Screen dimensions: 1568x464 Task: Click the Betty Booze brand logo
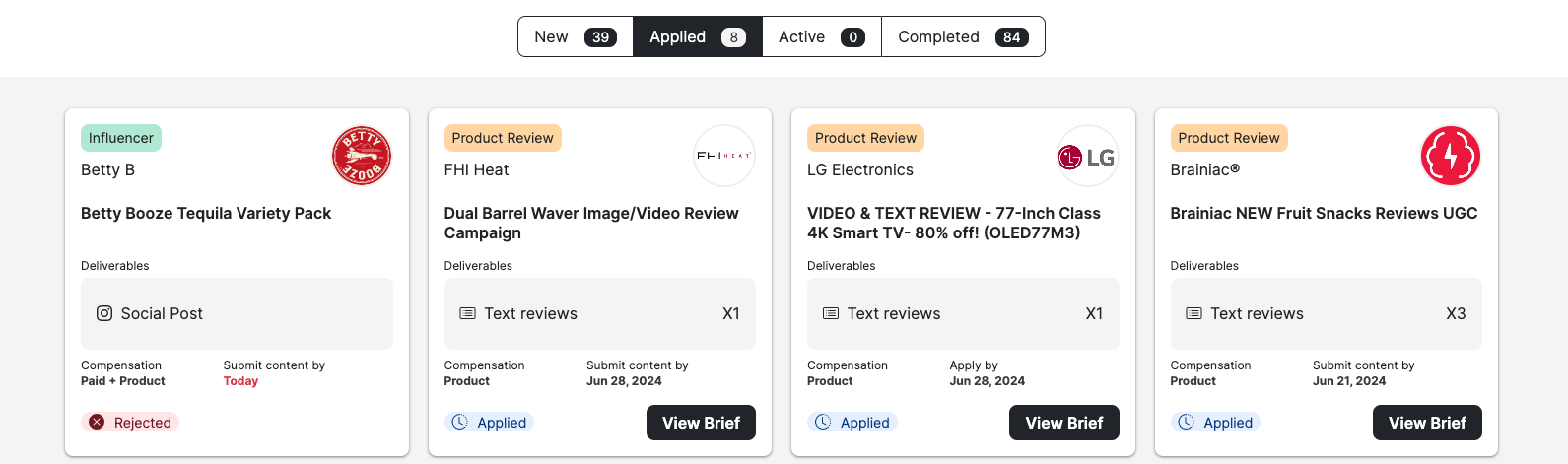(x=362, y=156)
